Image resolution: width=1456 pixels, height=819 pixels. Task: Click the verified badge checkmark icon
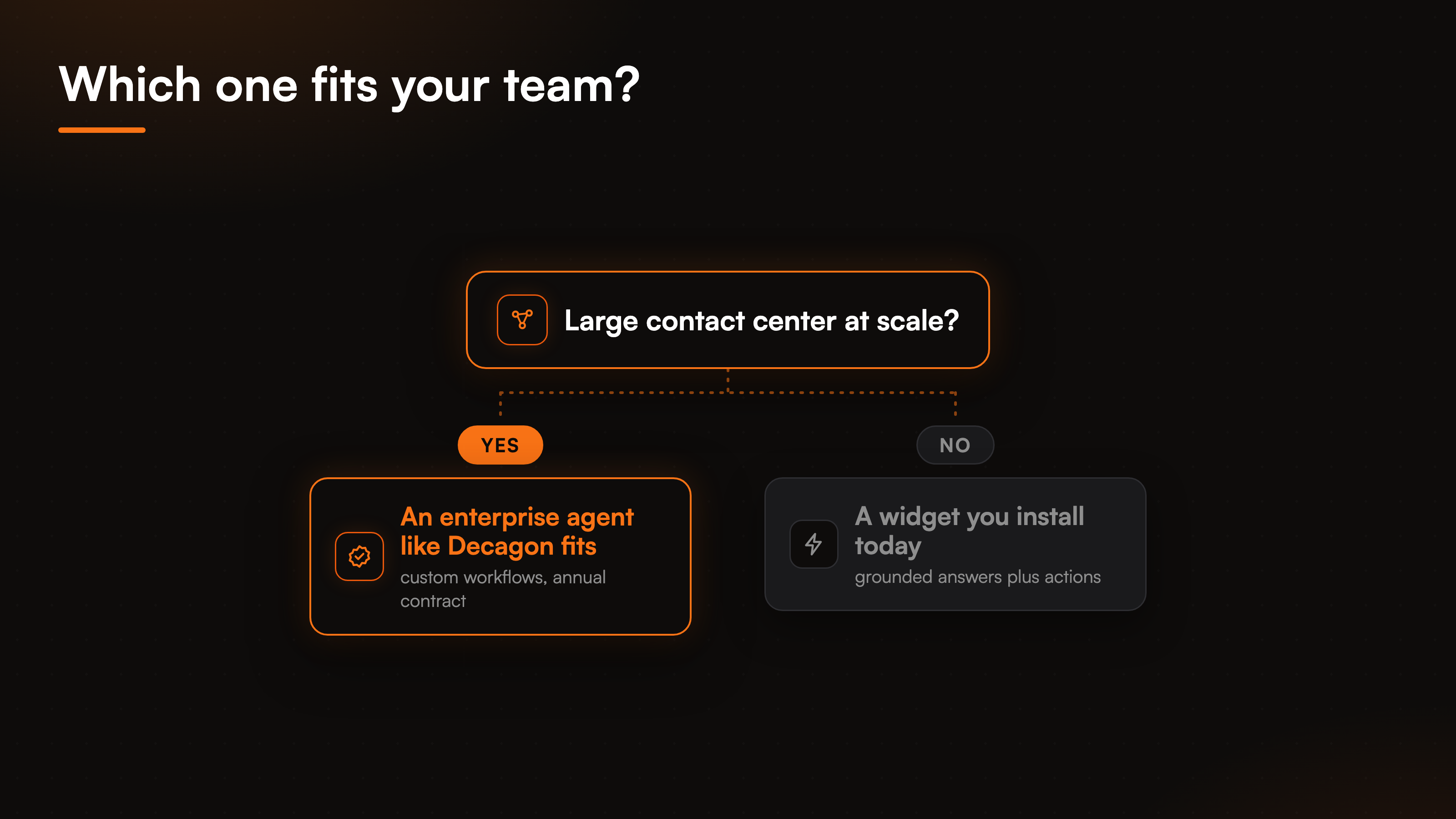(359, 556)
